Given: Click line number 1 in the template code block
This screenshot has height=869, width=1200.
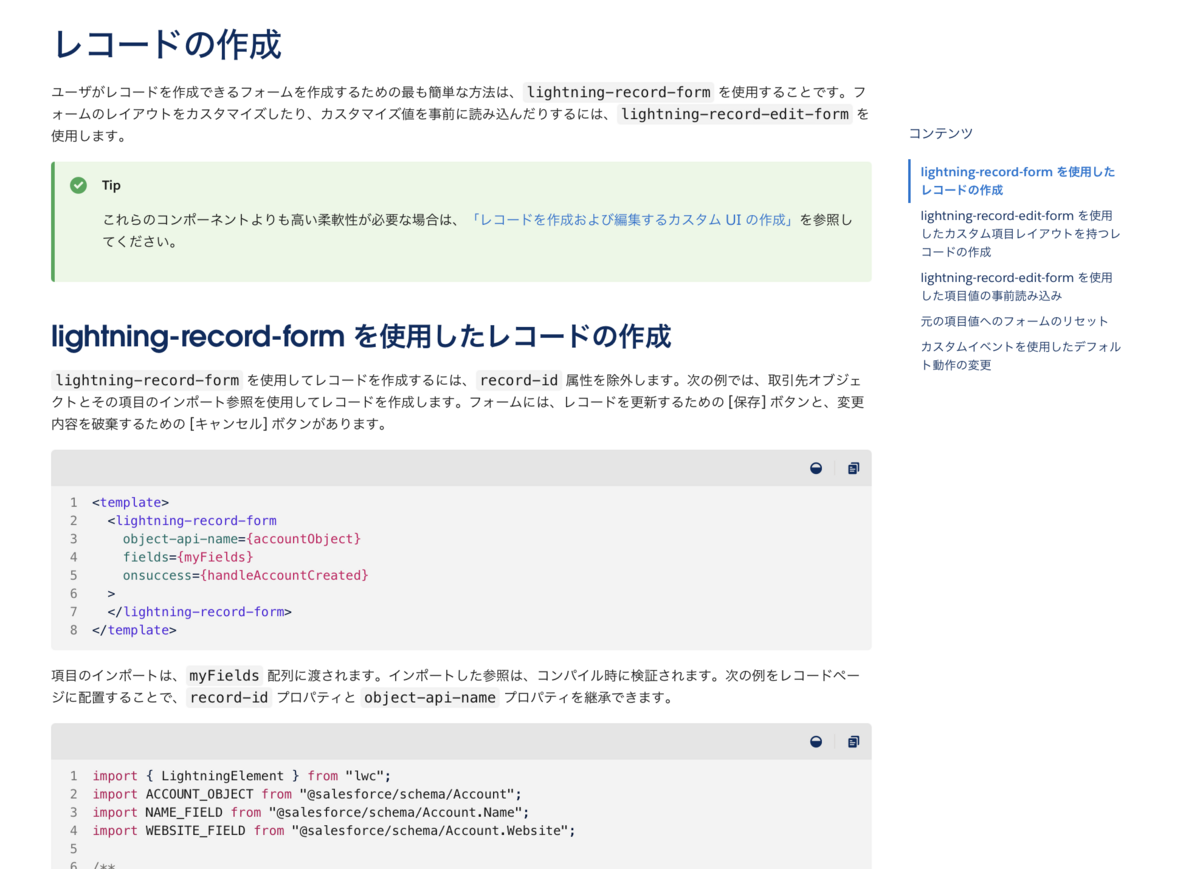Looking at the screenshot, I should (x=73, y=502).
